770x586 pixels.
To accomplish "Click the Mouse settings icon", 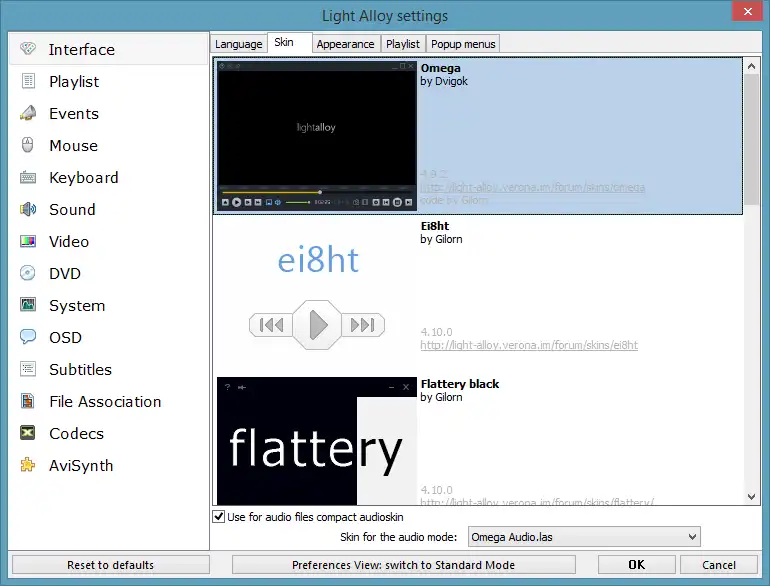I will coord(28,145).
